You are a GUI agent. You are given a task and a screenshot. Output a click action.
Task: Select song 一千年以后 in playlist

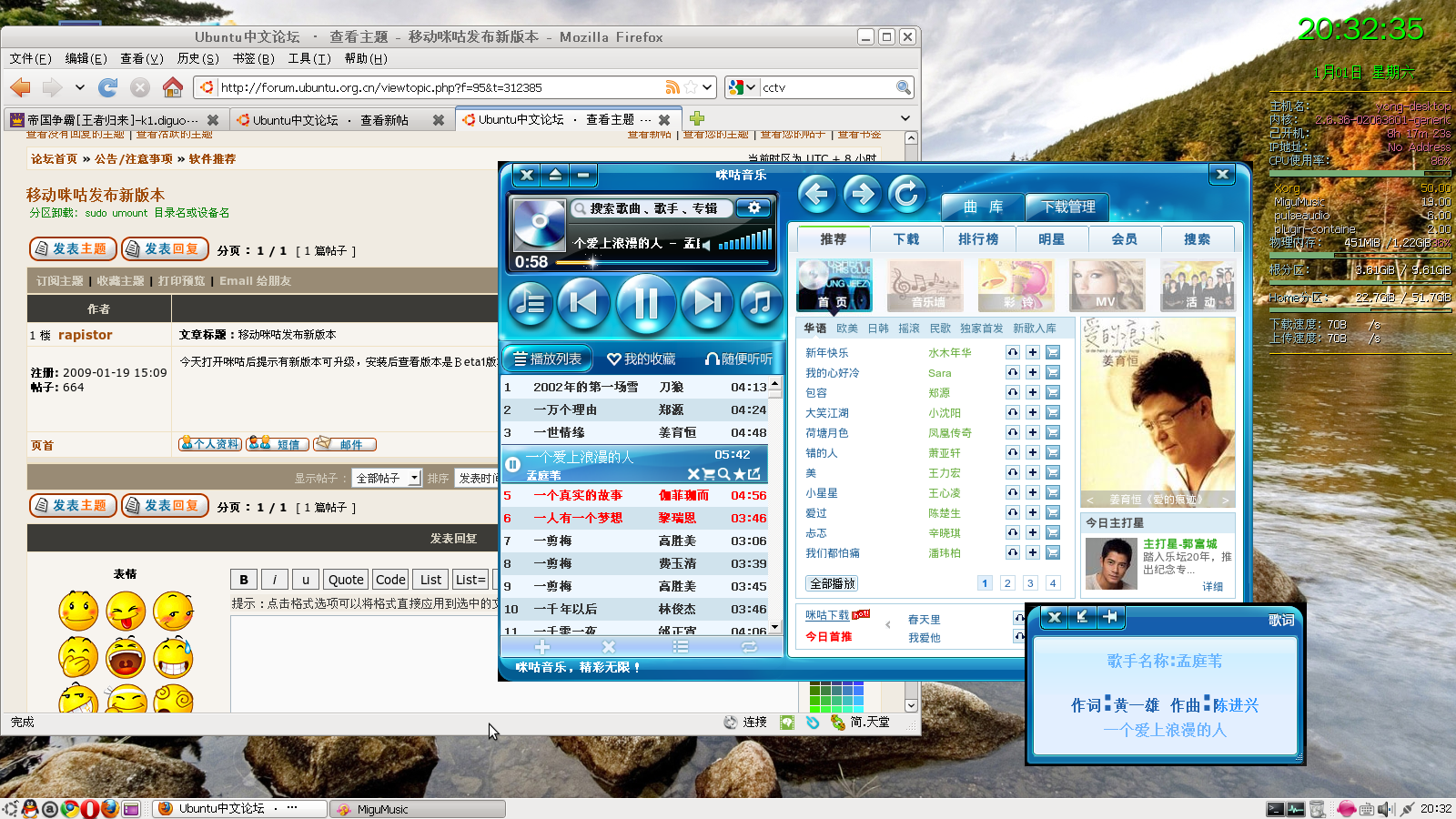[x=635, y=609]
